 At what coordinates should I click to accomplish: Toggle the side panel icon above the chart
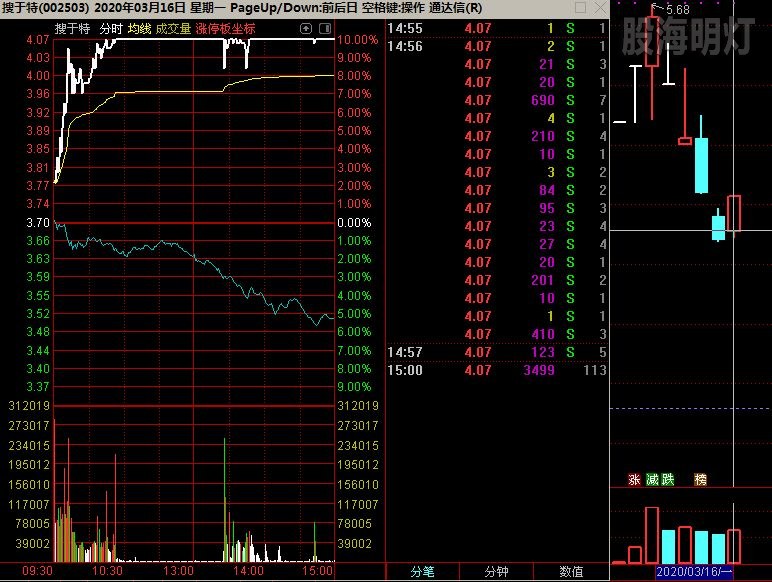[x=325, y=29]
